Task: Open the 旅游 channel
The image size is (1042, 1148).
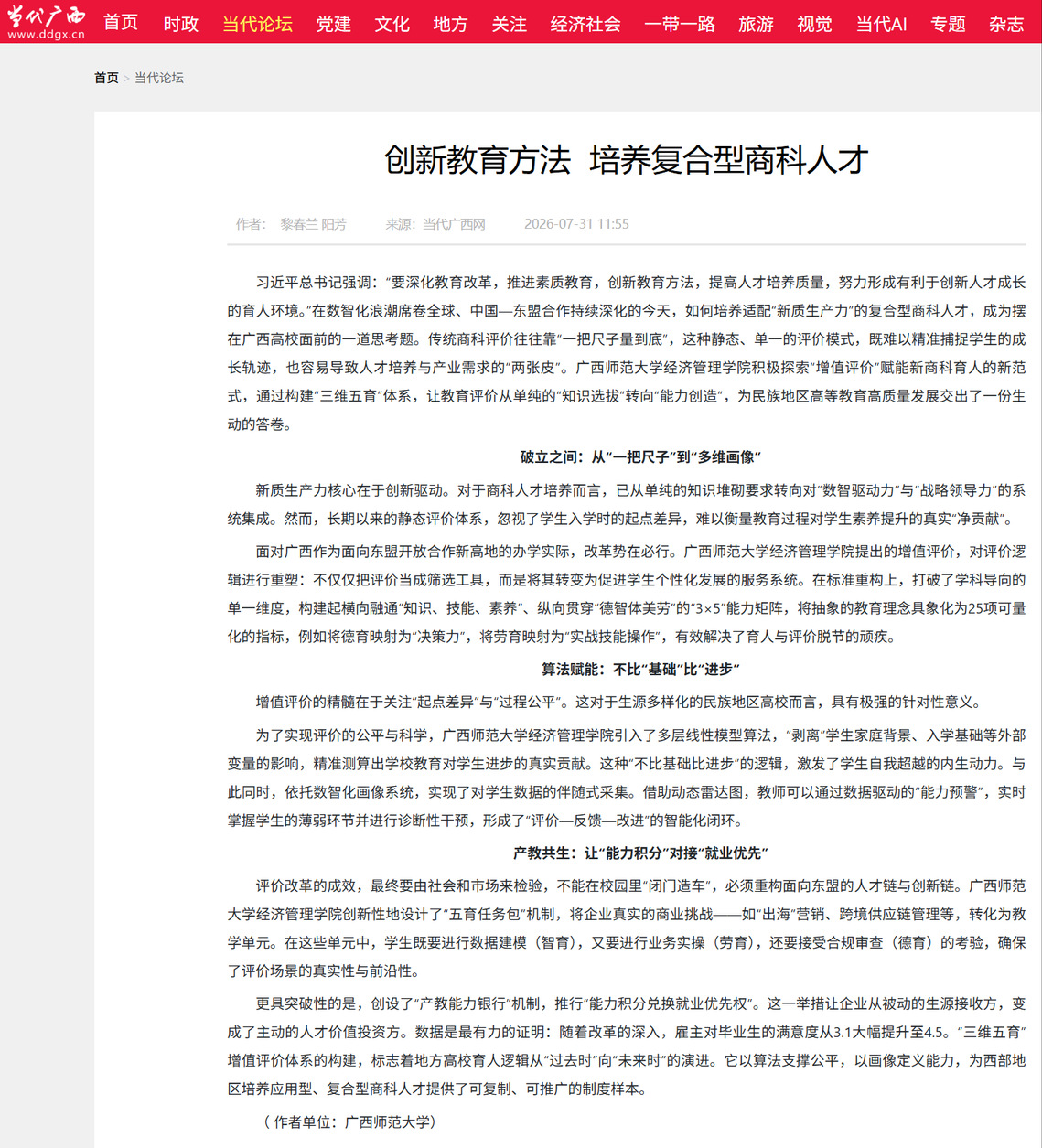Action: (x=757, y=24)
